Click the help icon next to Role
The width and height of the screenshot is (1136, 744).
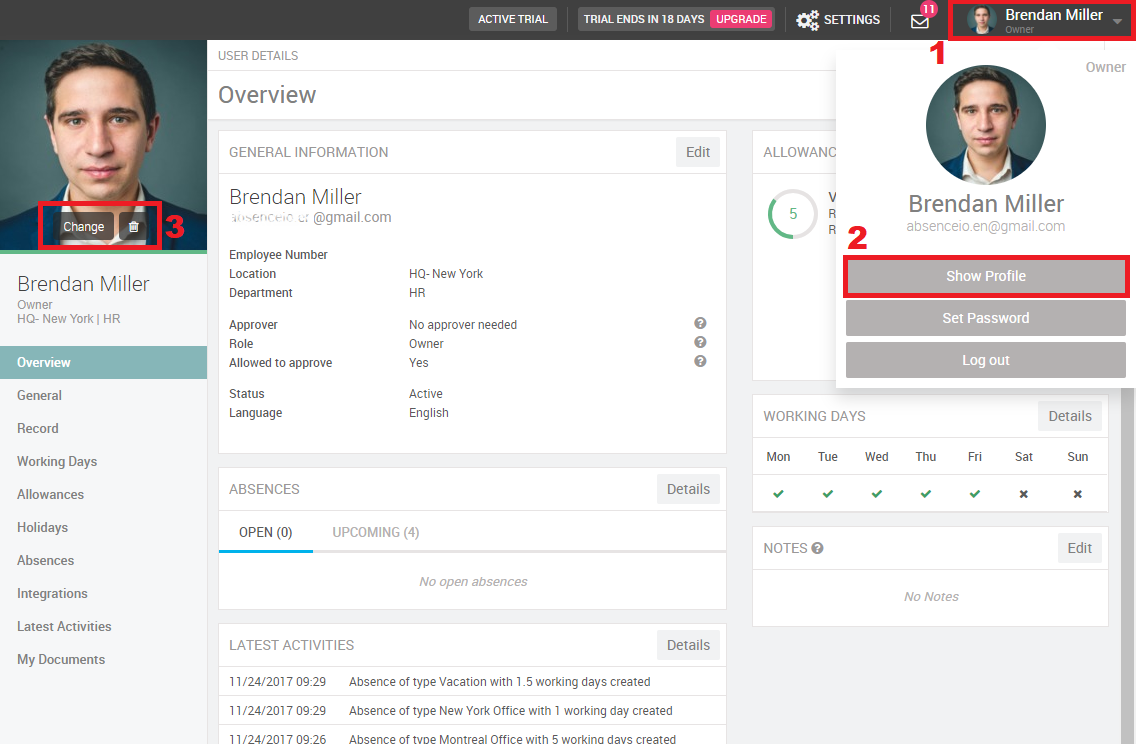pyautogui.click(x=700, y=342)
